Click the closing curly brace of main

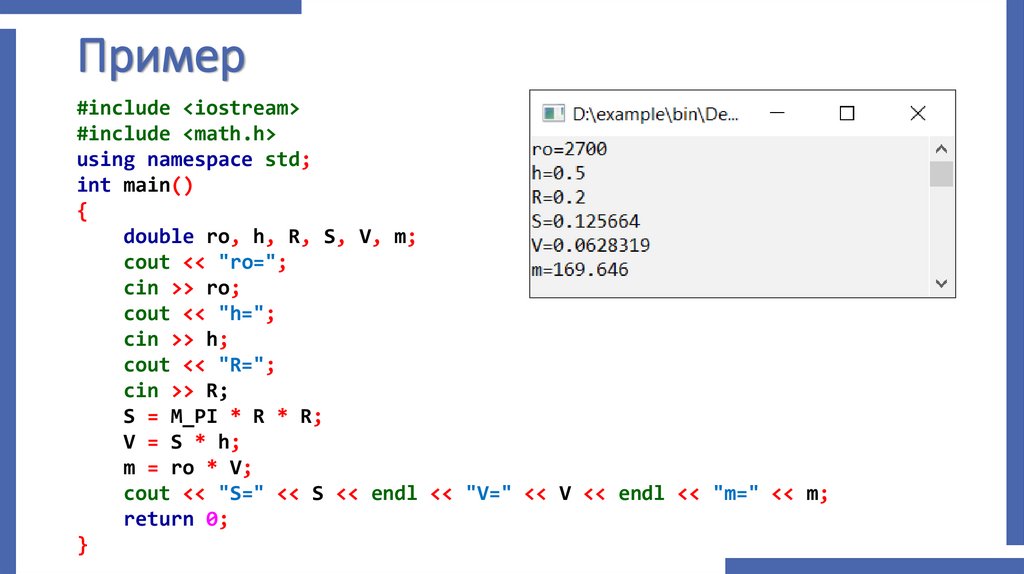[x=82, y=545]
